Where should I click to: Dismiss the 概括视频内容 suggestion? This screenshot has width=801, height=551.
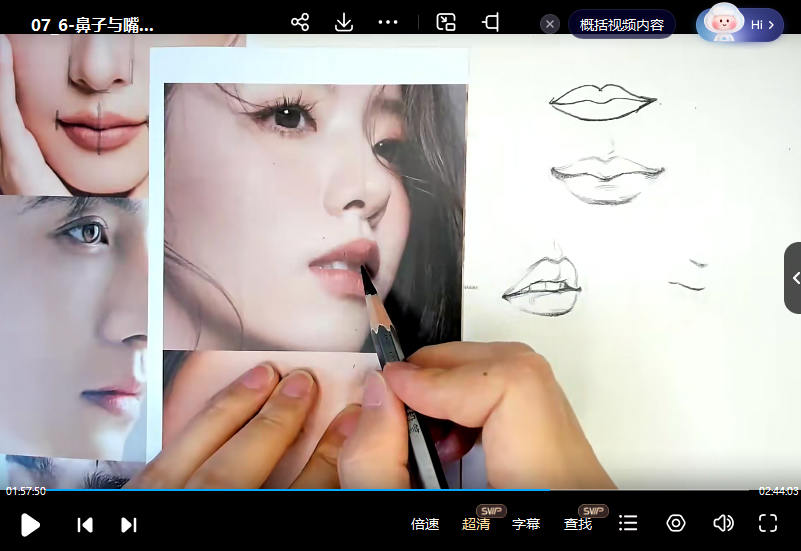pos(550,24)
